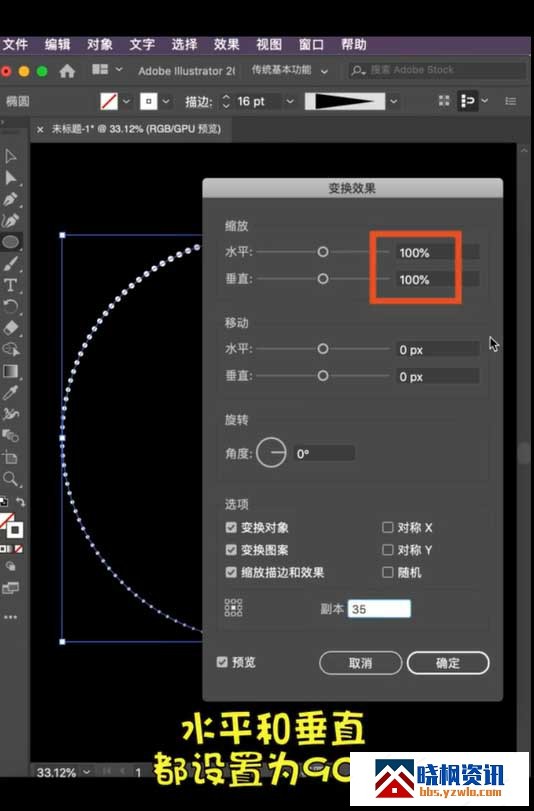This screenshot has height=811, width=534.
Task: Open the 效果 menu
Action: click(227, 45)
